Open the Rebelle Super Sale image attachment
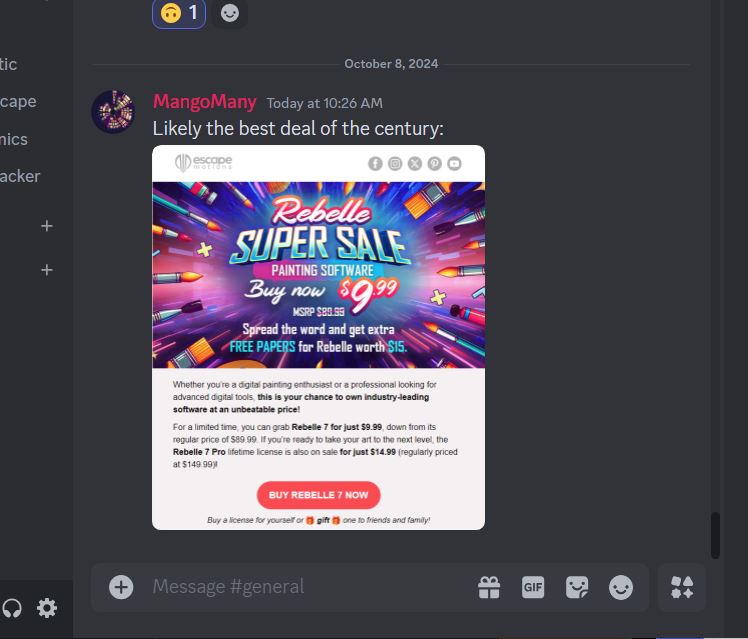This screenshot has height=639, width=748. (318, 337)
